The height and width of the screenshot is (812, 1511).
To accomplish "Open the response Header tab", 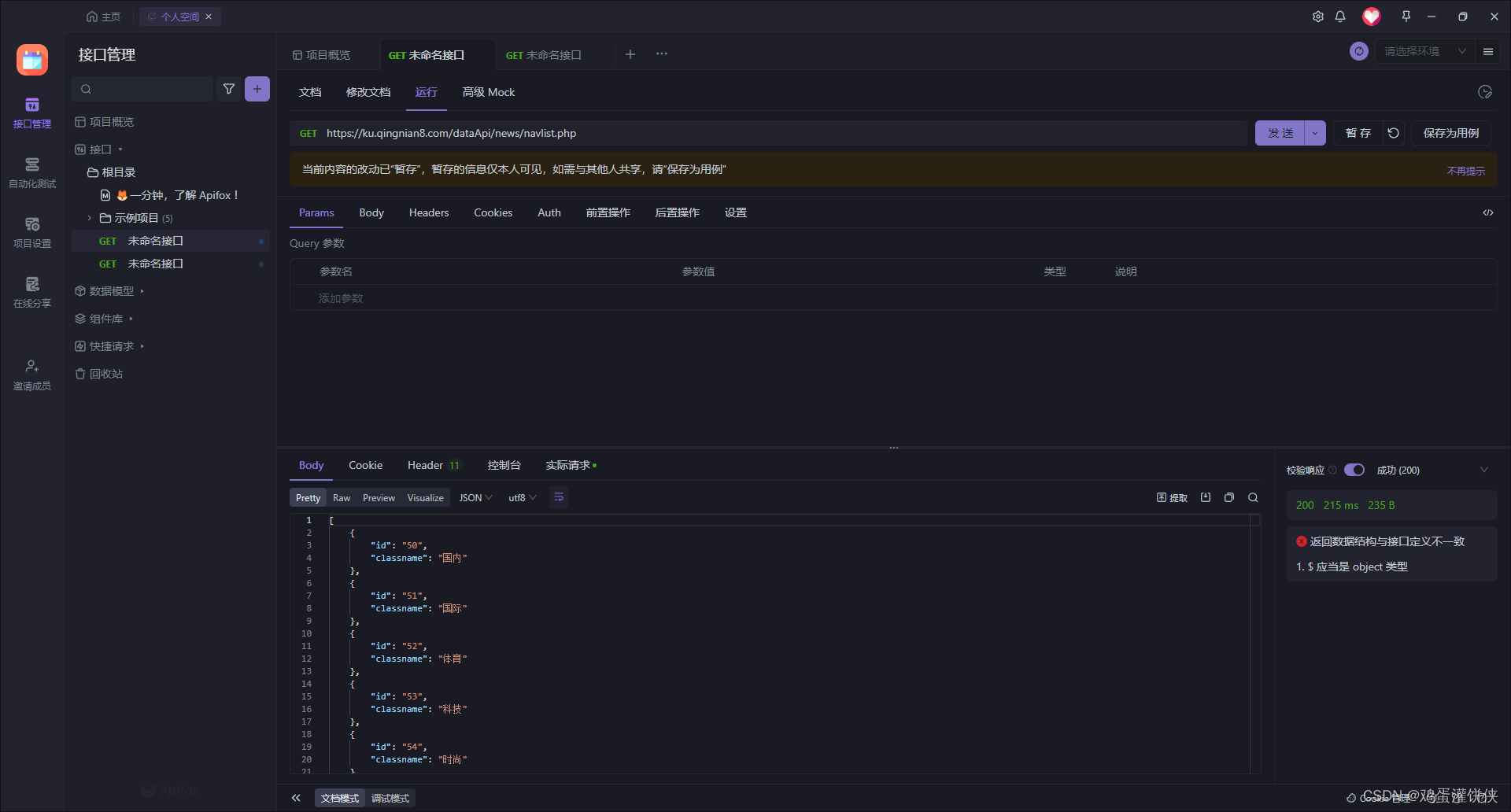I will [x=434, y=465].
